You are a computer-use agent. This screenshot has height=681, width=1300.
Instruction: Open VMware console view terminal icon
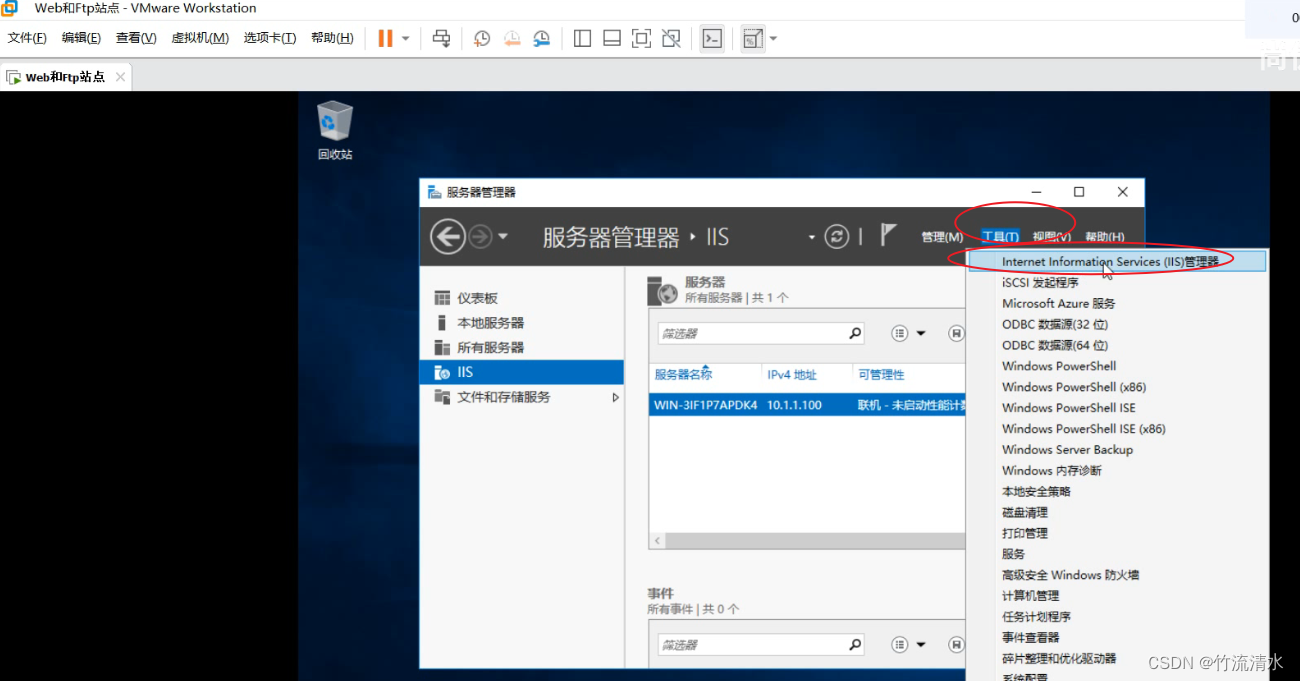[712, 39]
